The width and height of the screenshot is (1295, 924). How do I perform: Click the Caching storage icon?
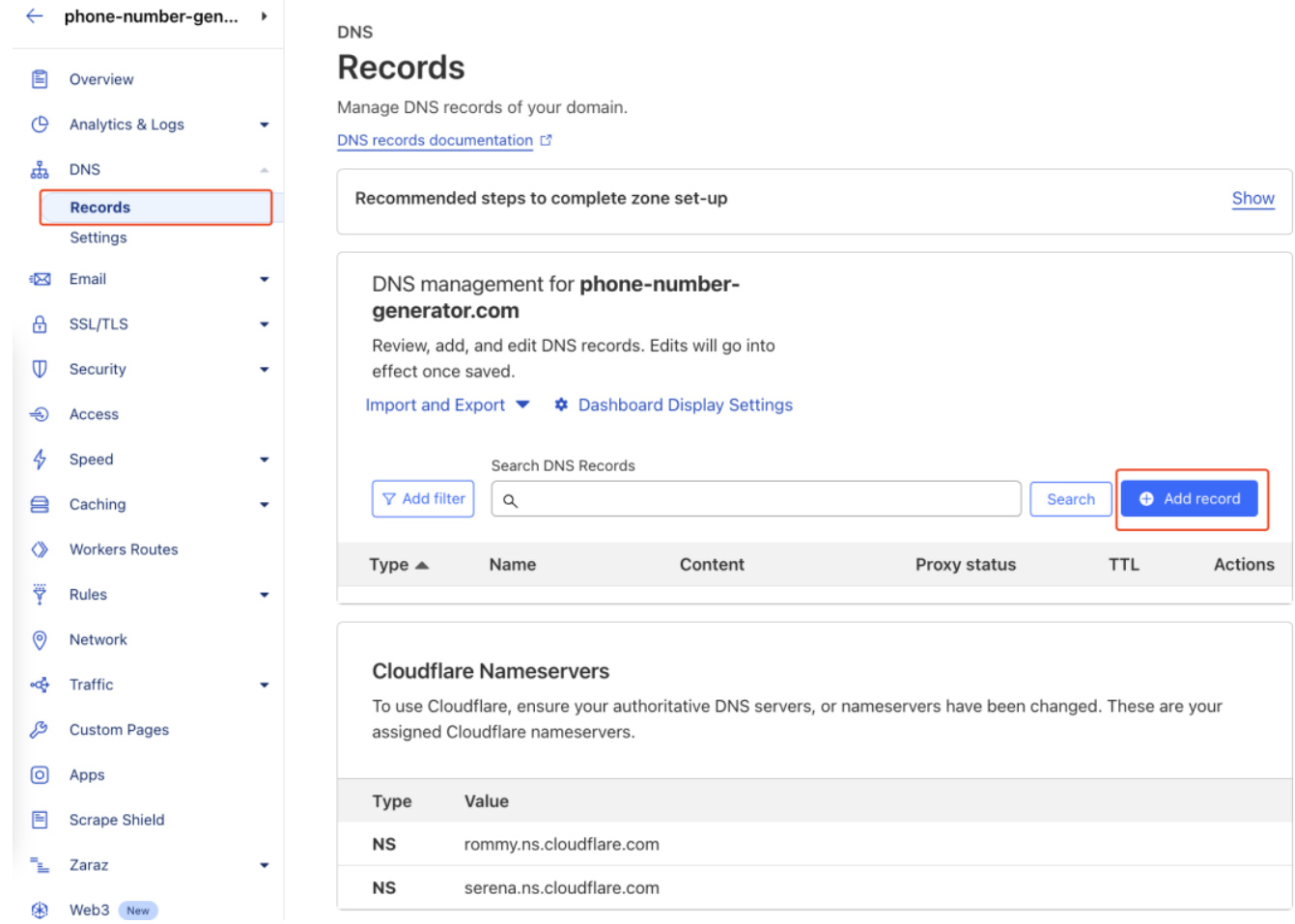pos(40,505)
